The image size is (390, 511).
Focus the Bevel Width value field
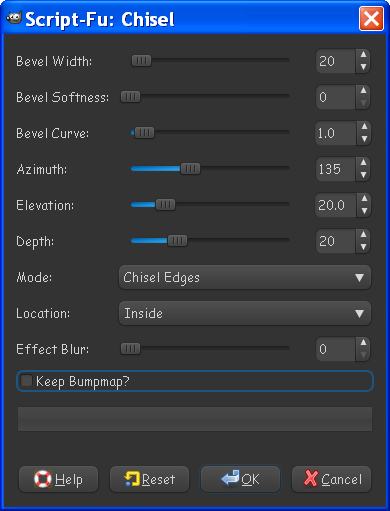336,61
